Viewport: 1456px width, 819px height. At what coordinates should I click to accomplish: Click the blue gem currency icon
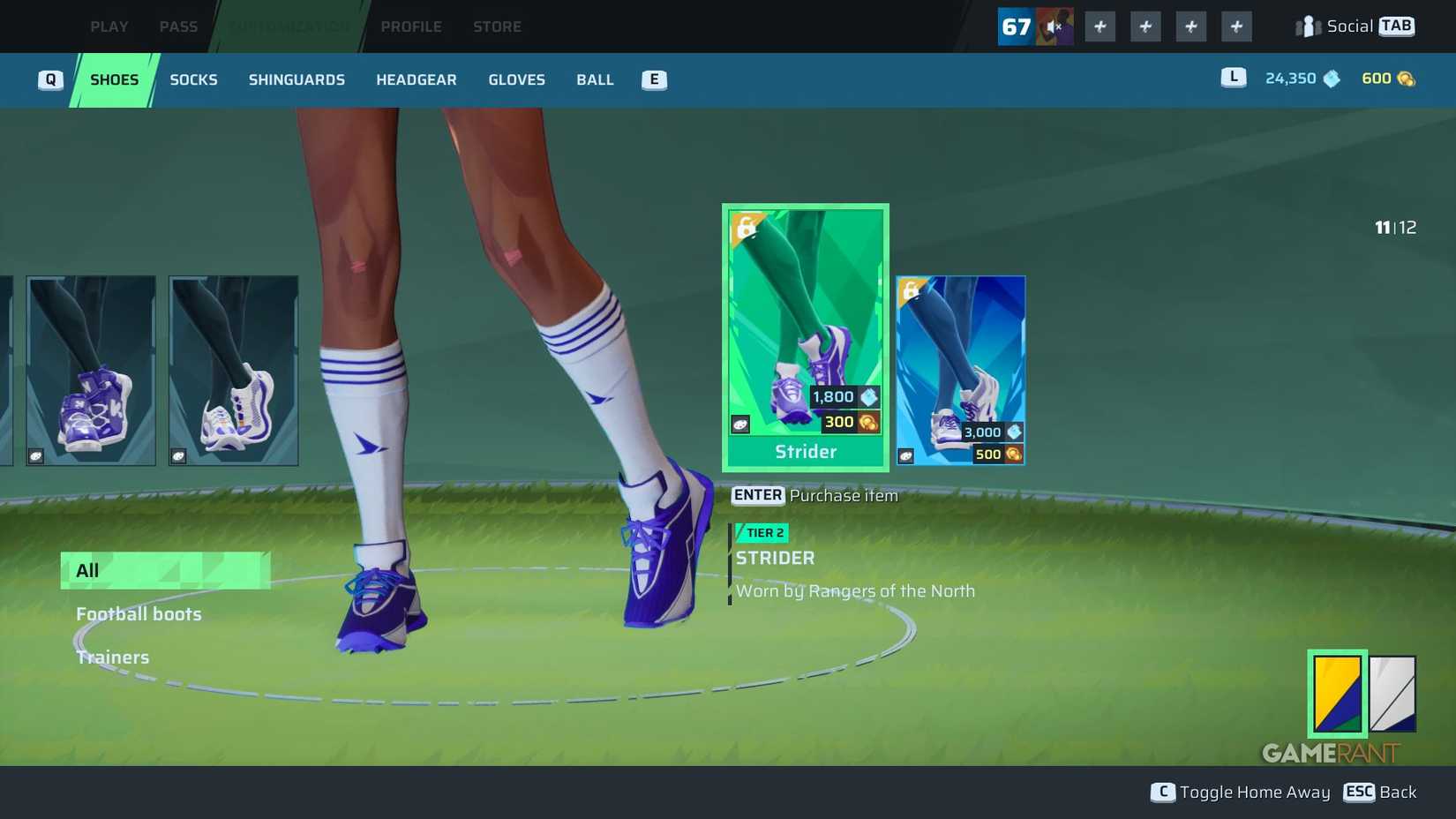[x=1332, y=78]
